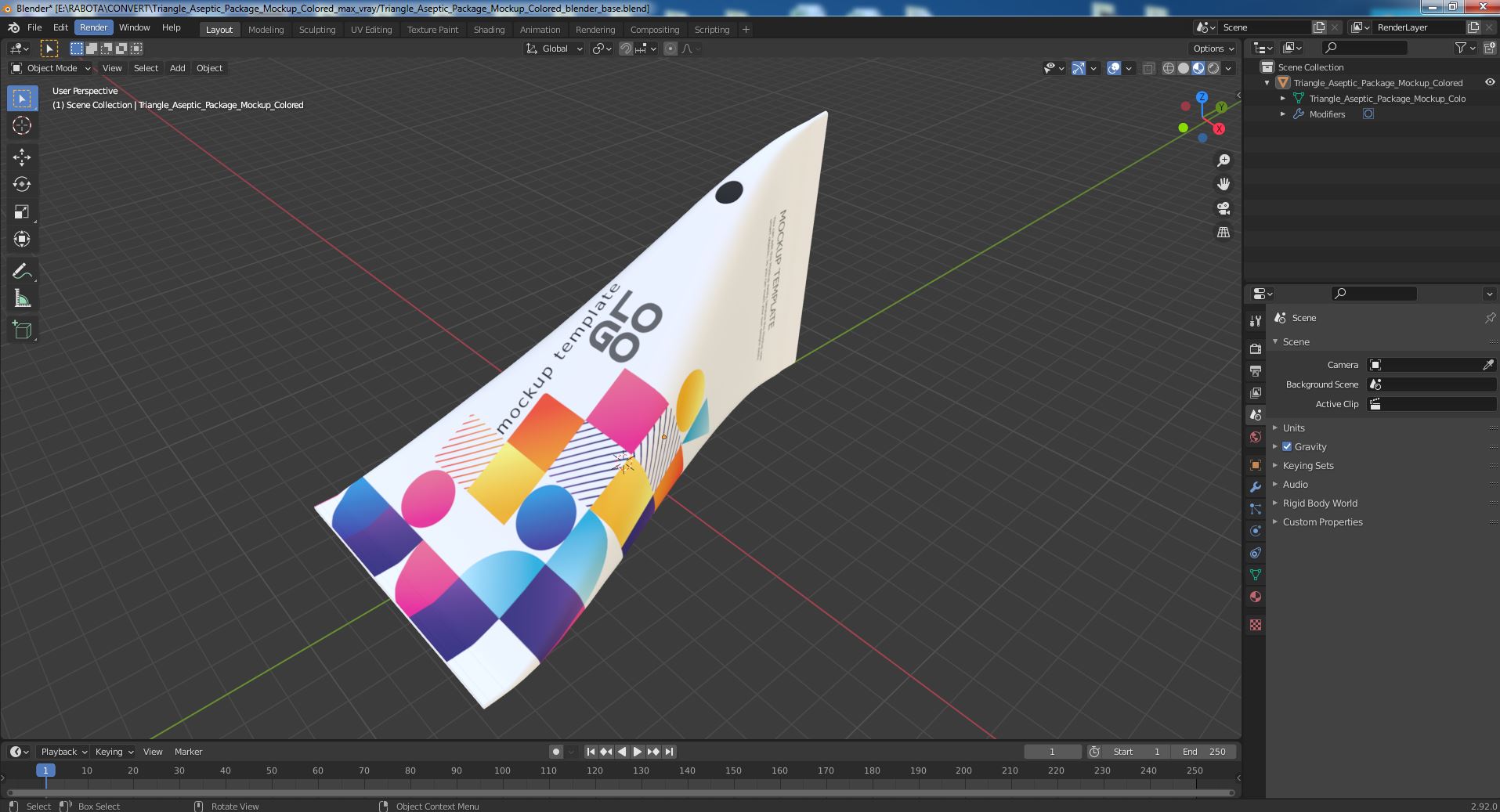Switch to solid viewport shading
This screenshot has height=812, width=1500.
(1184, 68)
